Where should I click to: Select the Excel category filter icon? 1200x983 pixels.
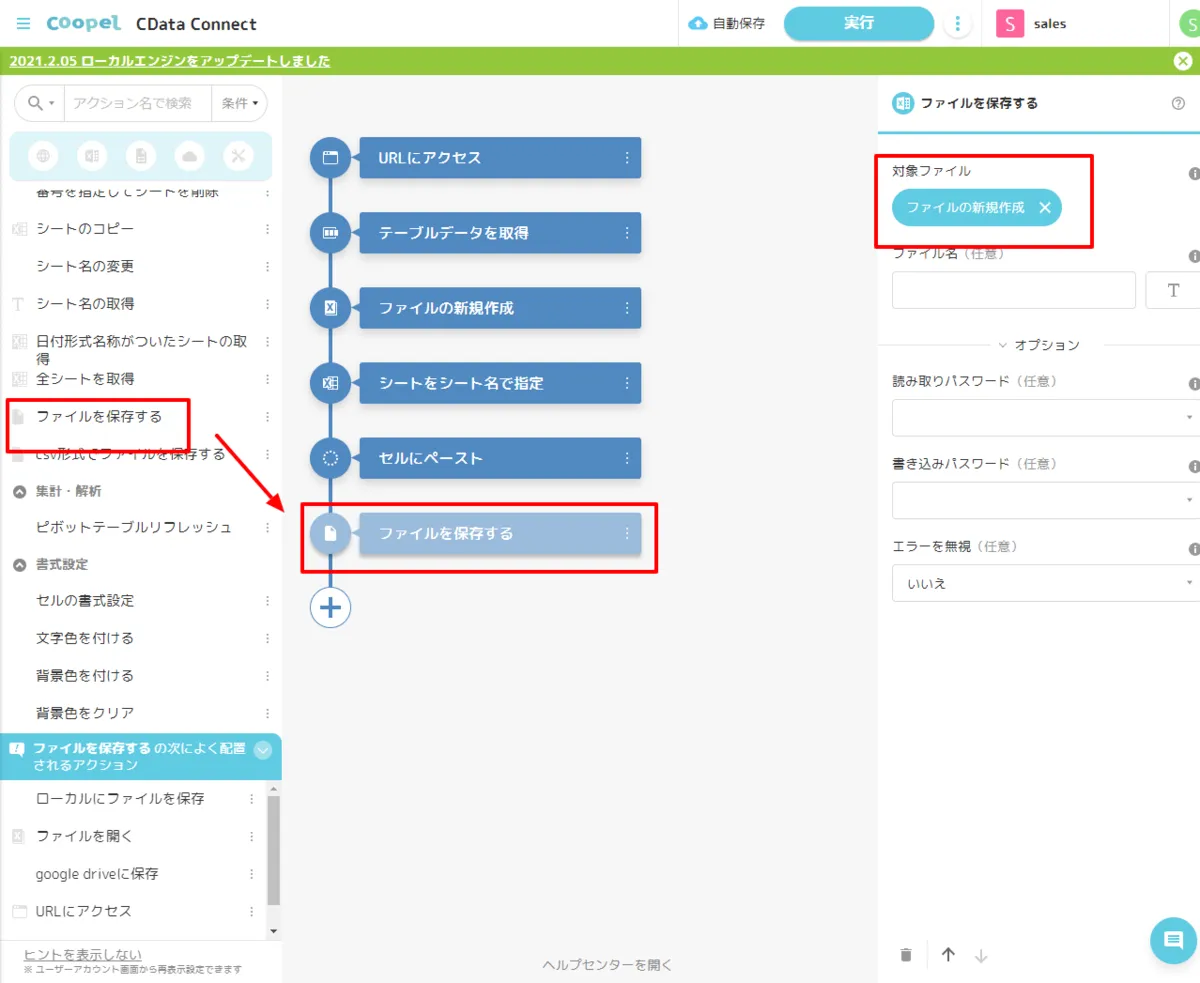click(92, 156)
